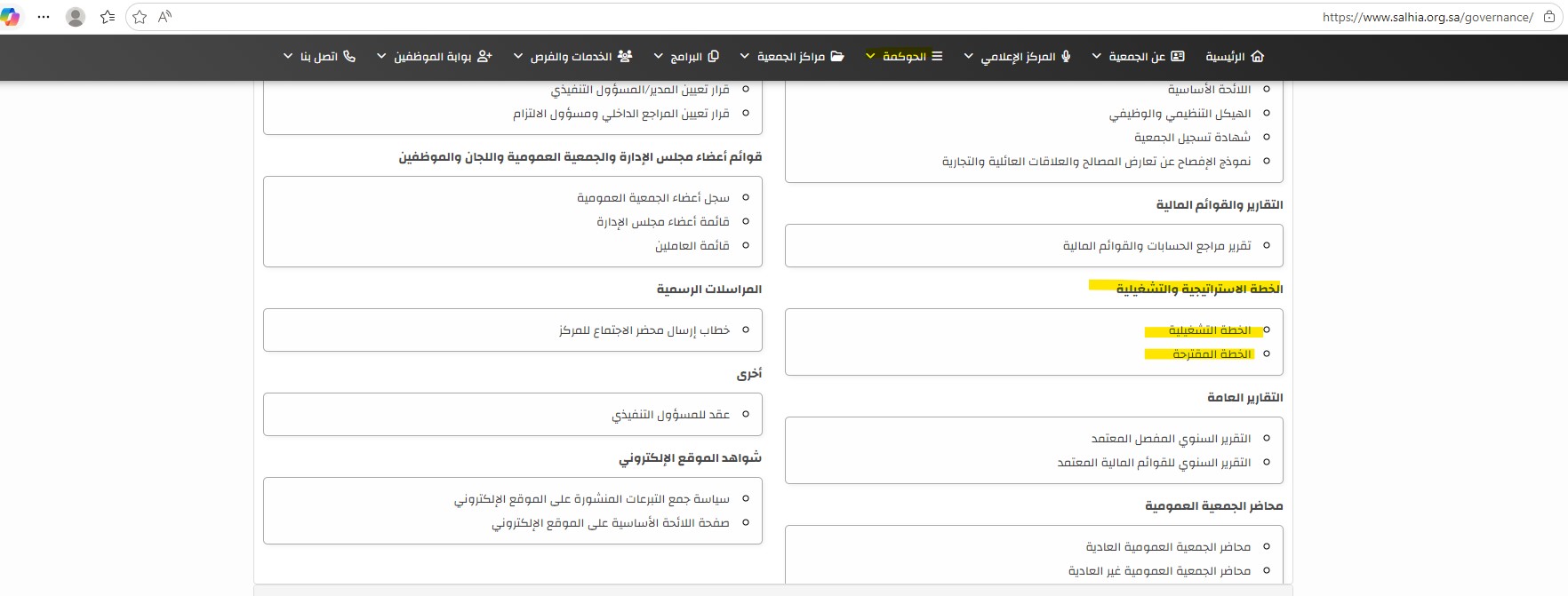
Task: Open صفحة اللائحة الأساسية على الموقع الإلكتروني link
Action: point(611,523)
